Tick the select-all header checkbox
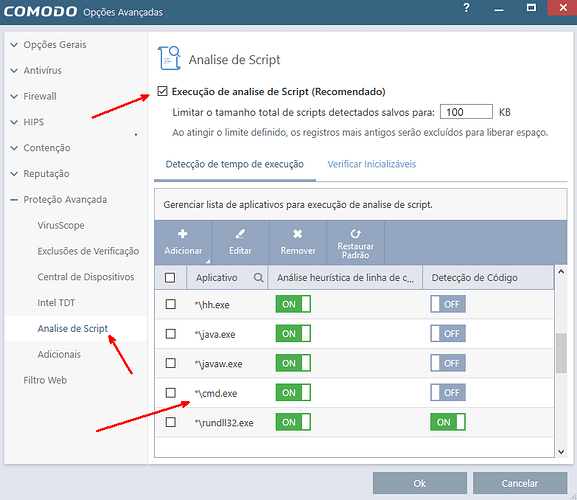The width and height of the screenshot is (577, 500). (170, 278)
